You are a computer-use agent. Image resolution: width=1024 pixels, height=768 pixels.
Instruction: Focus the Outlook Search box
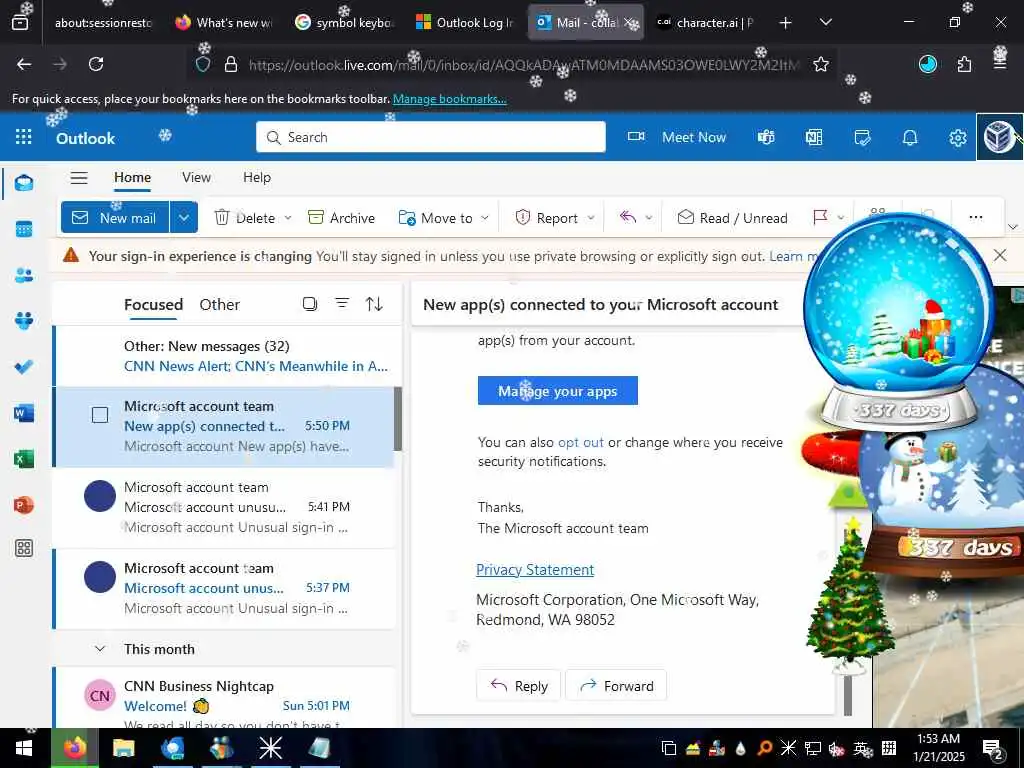(x=431, y=137)
